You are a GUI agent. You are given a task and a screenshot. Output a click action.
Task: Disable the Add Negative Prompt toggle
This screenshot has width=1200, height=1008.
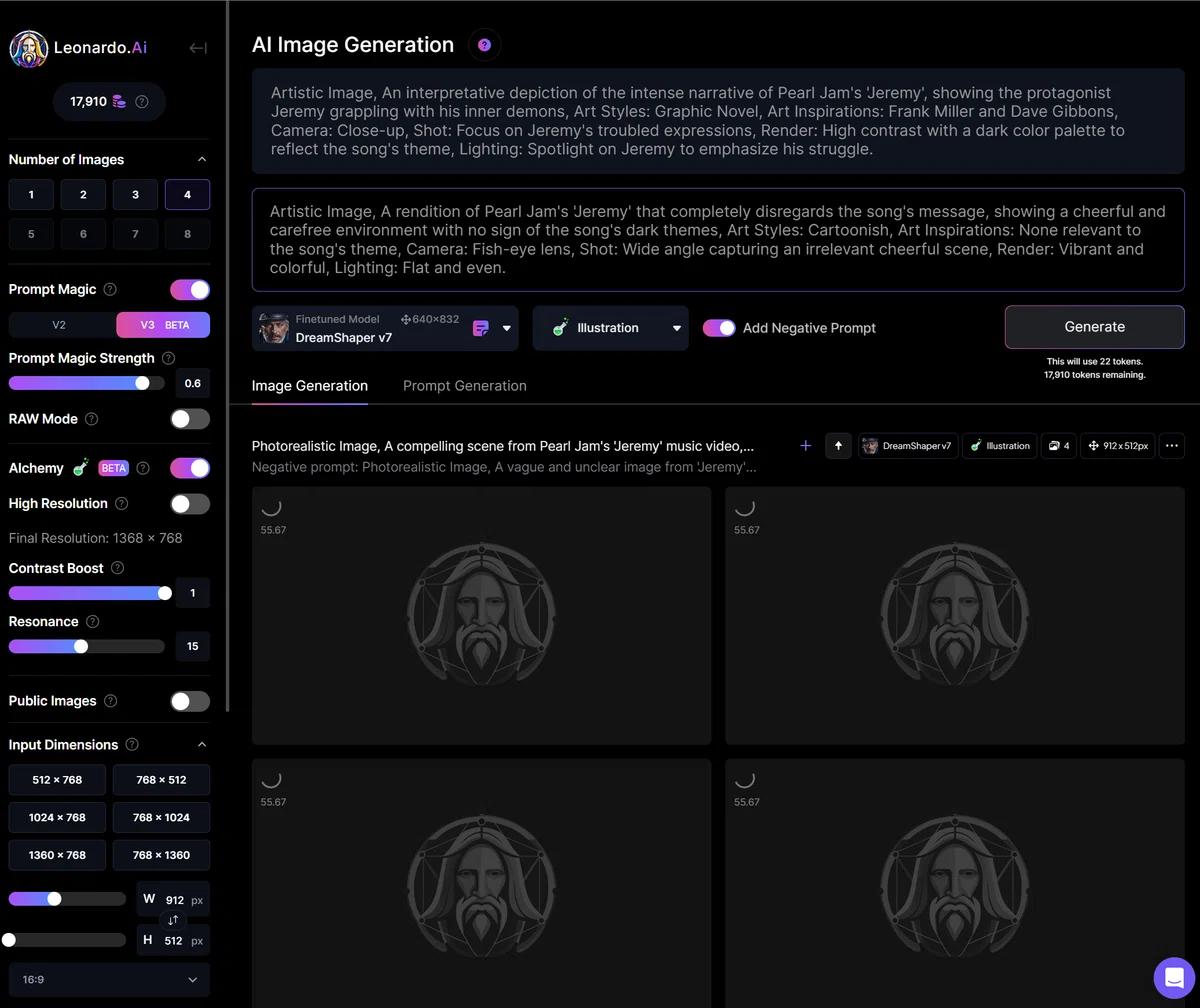tap(719, 328)
